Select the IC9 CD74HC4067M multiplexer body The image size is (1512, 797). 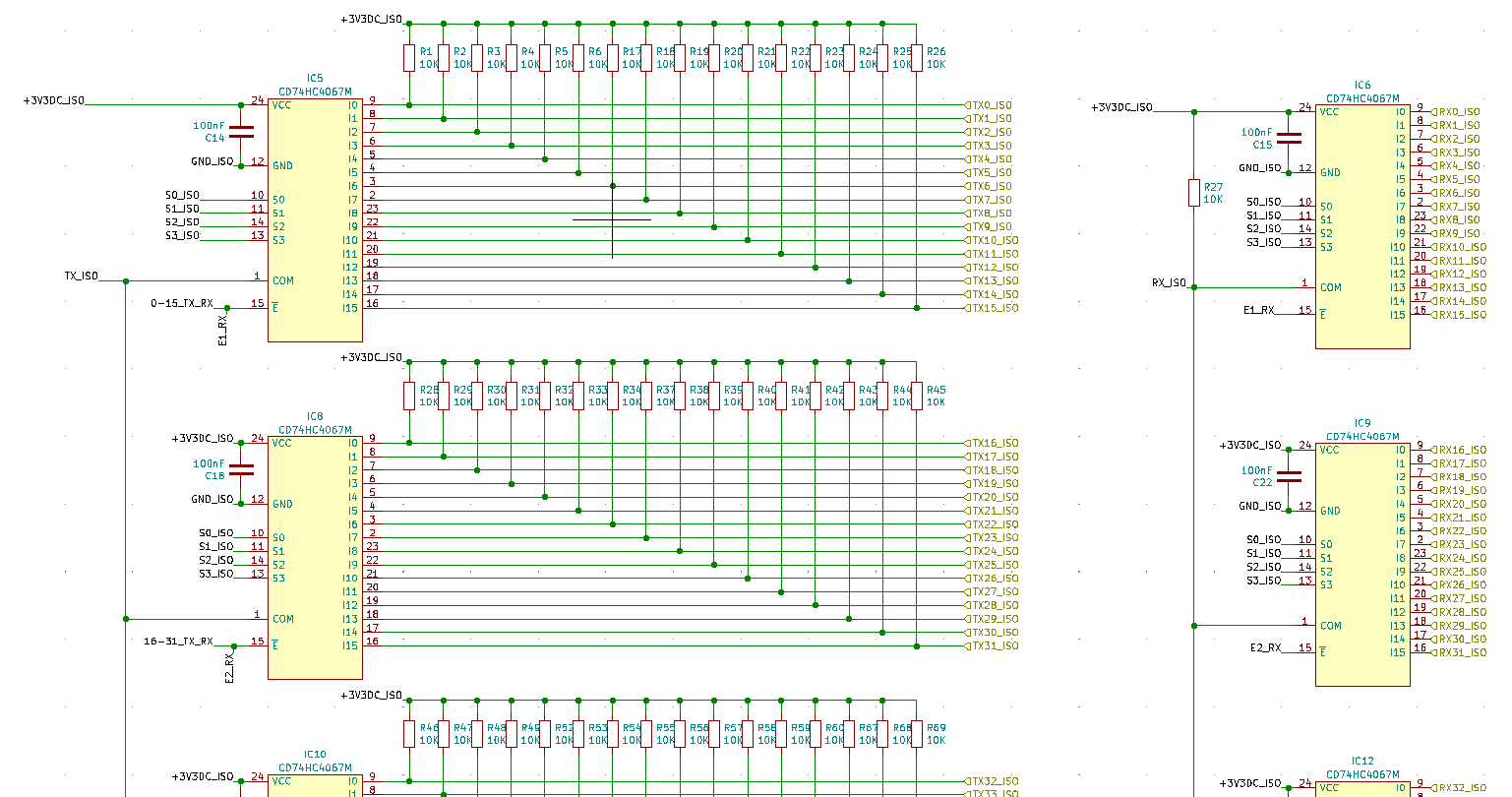tap(1362, 564)
